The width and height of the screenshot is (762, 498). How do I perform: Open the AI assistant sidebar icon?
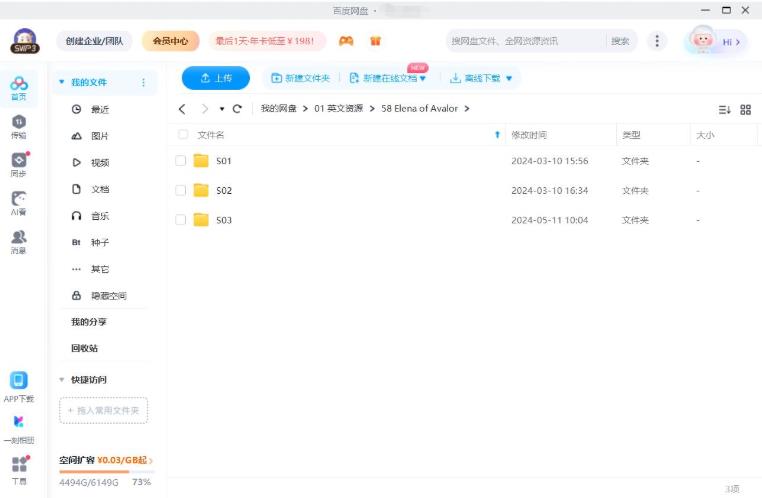click(18, 203)
